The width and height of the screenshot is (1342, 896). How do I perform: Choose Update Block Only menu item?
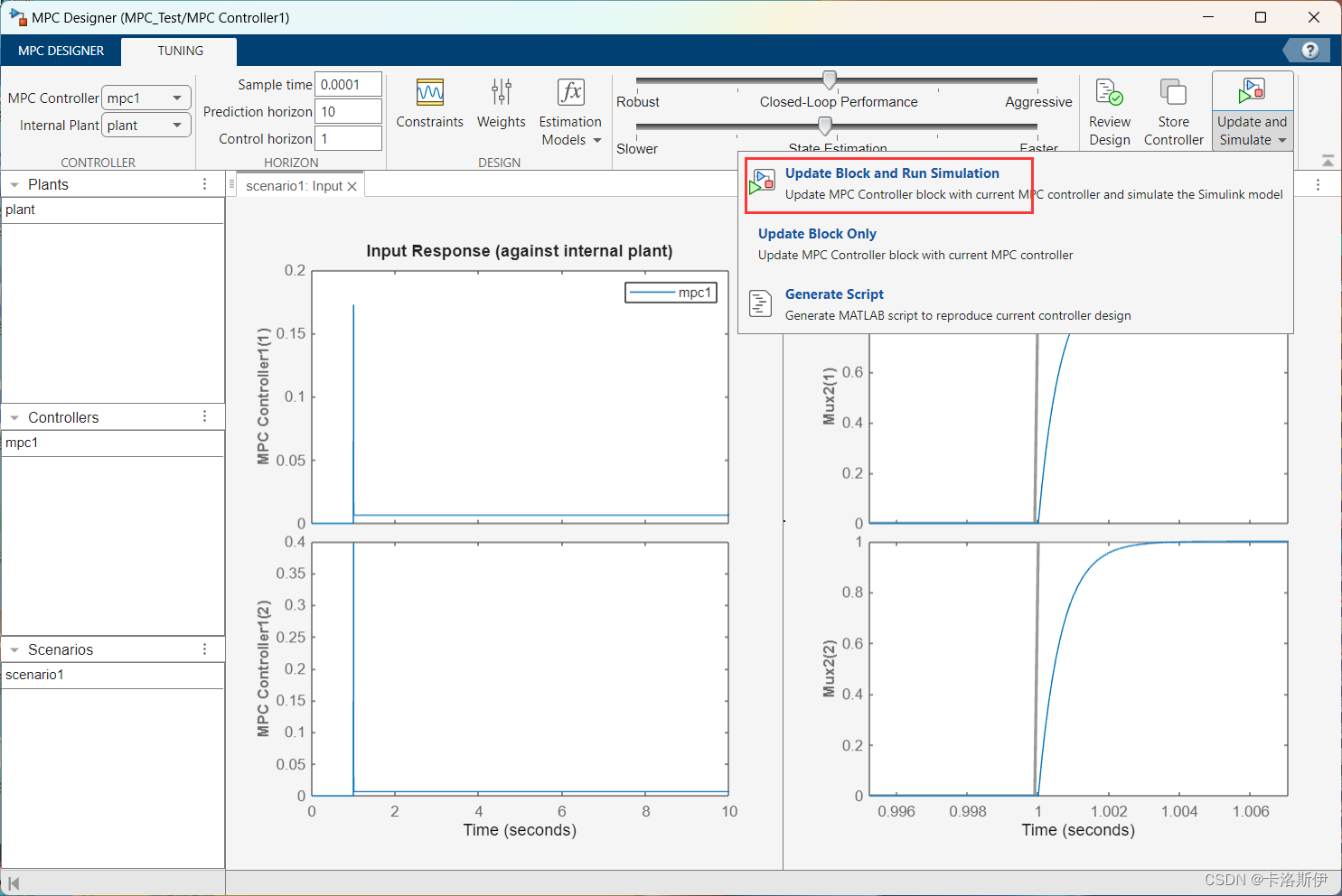1016,244
